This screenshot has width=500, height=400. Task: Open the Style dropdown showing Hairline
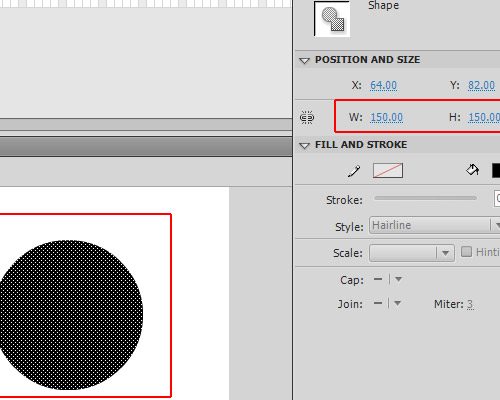434,225
